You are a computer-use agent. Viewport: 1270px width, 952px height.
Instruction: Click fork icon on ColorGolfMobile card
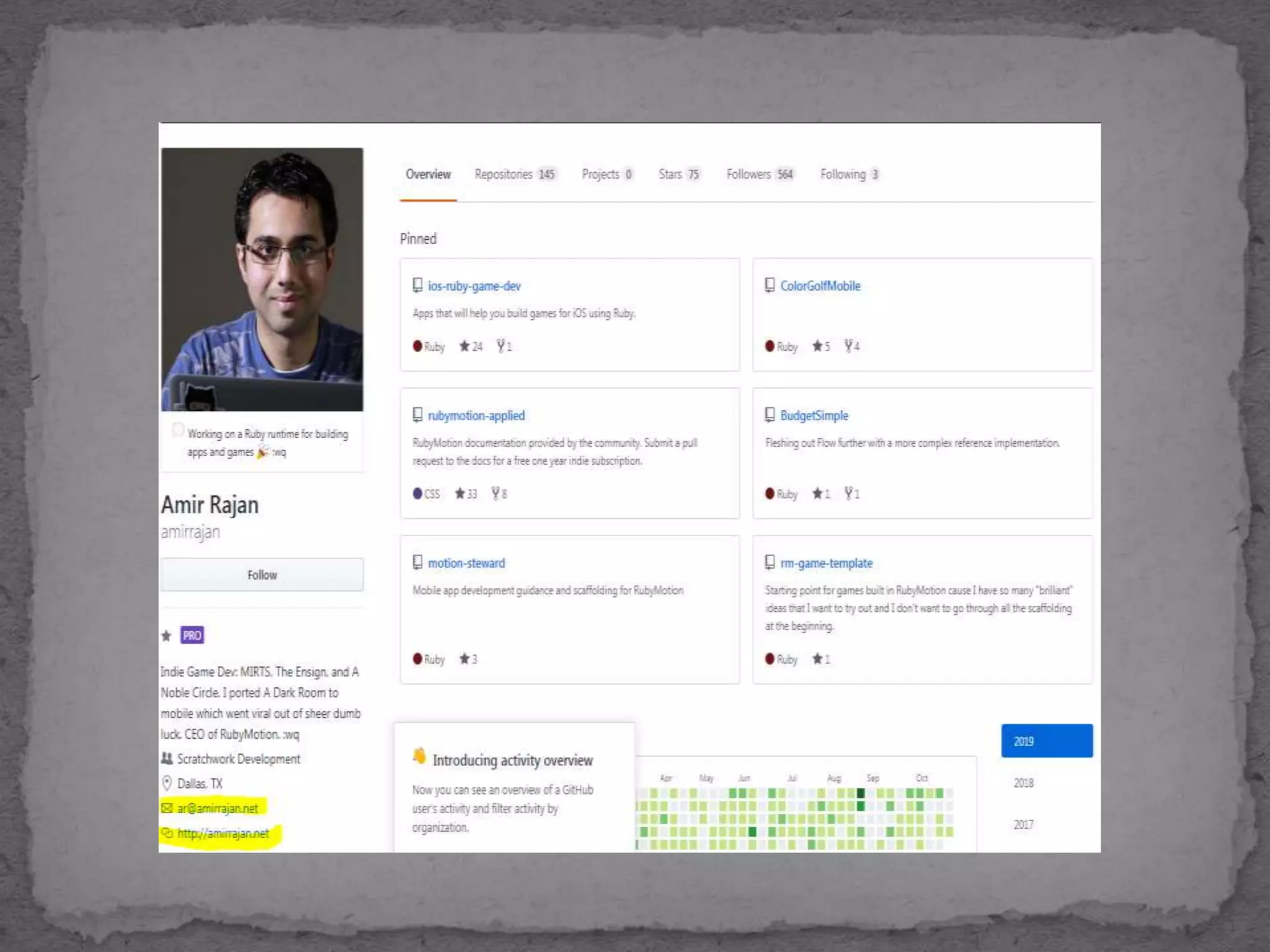pos(848,346)
